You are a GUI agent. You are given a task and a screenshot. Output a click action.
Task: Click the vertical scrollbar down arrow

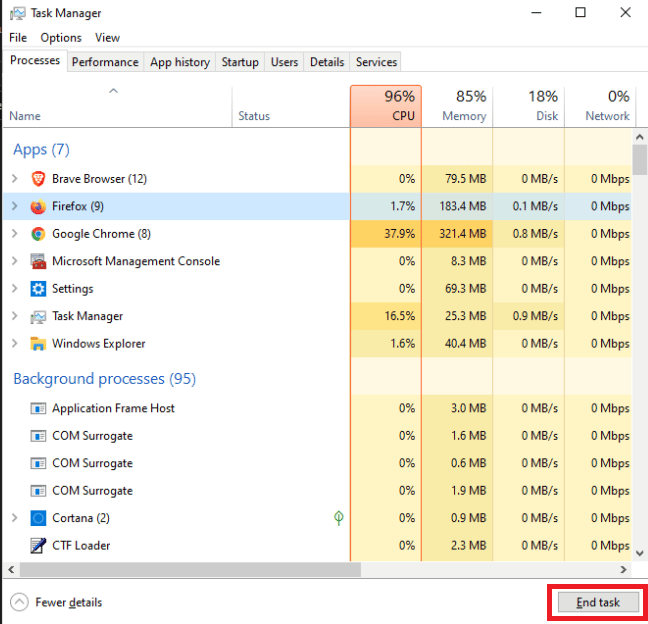(639, 553)
